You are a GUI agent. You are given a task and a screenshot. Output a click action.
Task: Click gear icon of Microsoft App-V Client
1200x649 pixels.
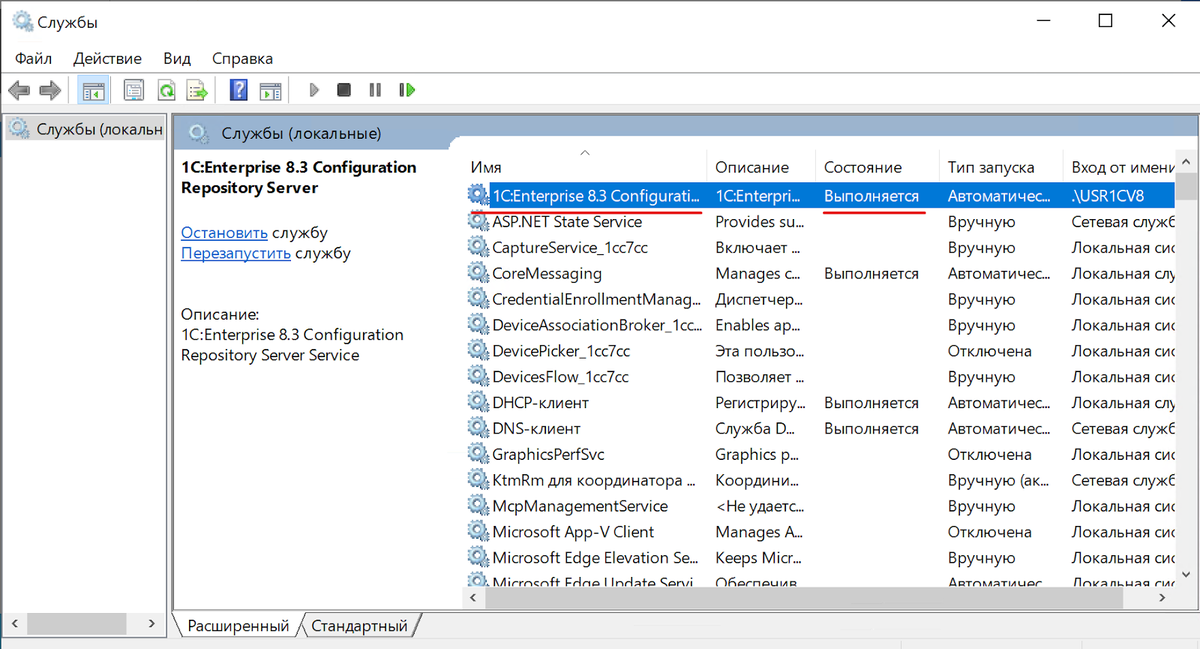(x=478, y=532)
